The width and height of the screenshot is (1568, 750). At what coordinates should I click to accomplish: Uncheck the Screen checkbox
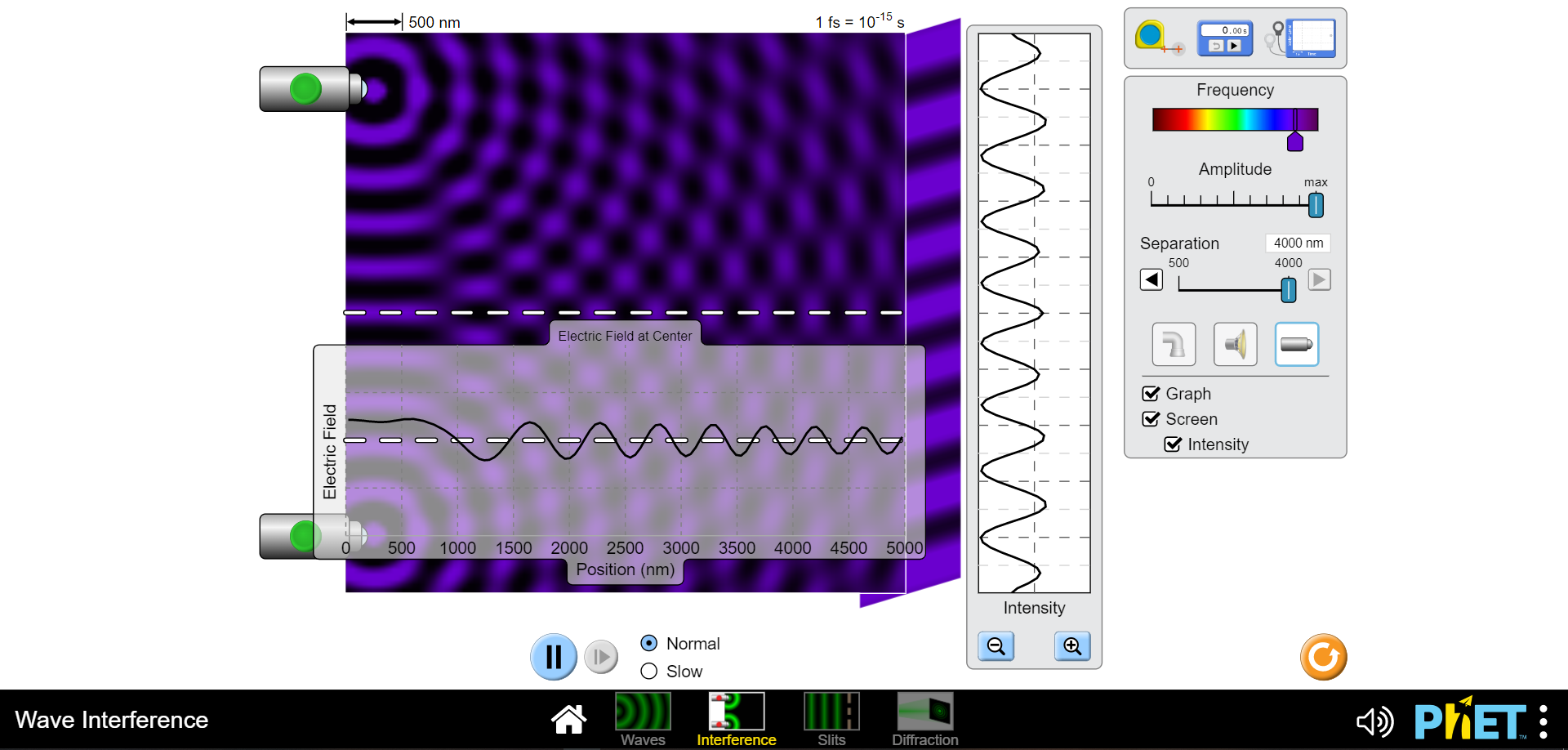[1151, 419]
